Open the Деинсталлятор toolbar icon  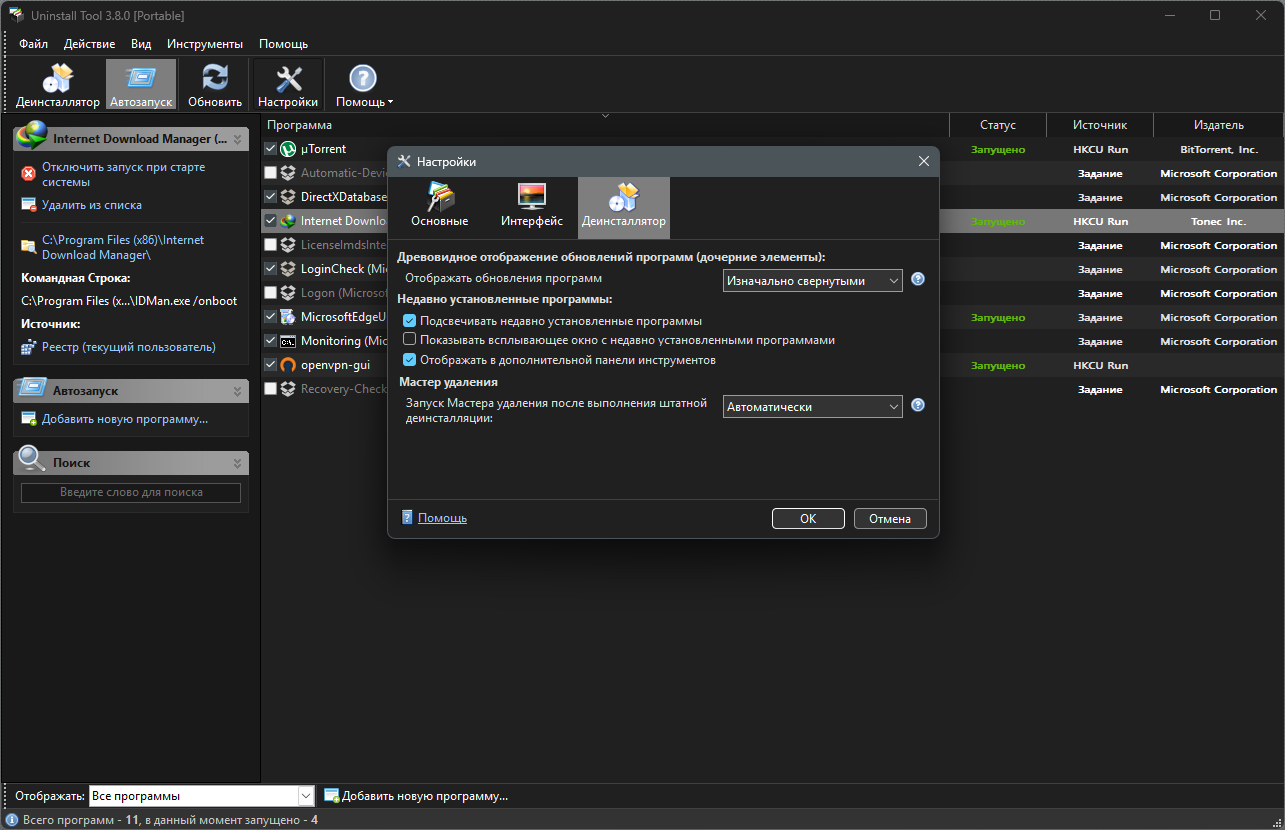tap(57, 79)
